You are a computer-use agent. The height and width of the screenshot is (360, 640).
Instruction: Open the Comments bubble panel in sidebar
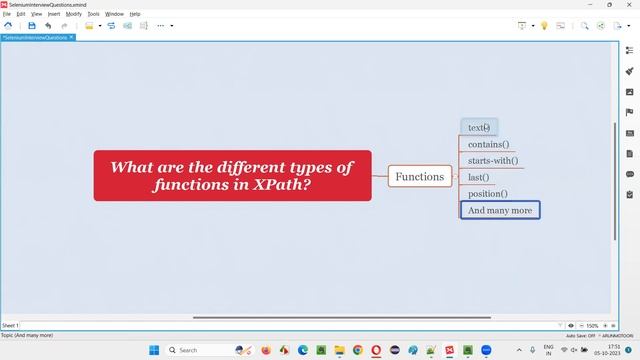tap(630, 174)
